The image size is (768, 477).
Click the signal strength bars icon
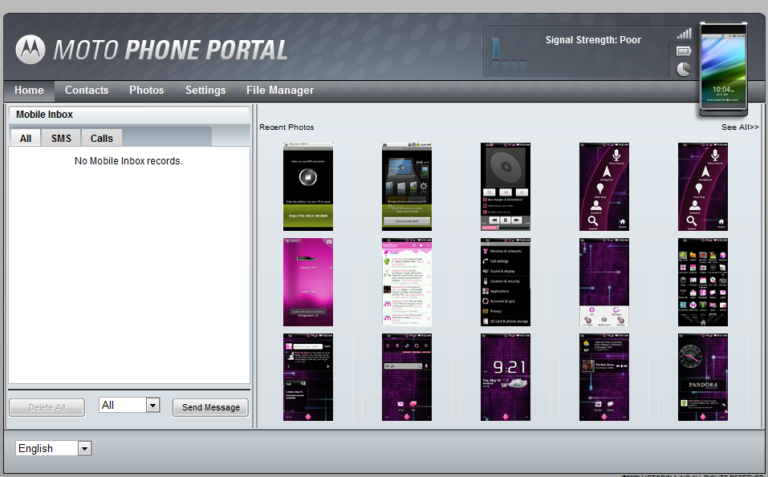coord(684,33)
